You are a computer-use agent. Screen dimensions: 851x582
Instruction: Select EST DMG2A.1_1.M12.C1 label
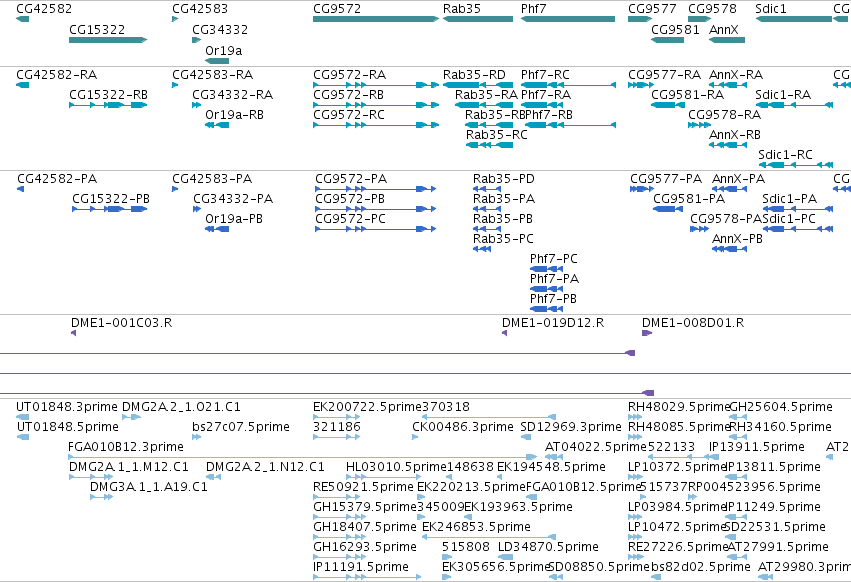point(129,467)
